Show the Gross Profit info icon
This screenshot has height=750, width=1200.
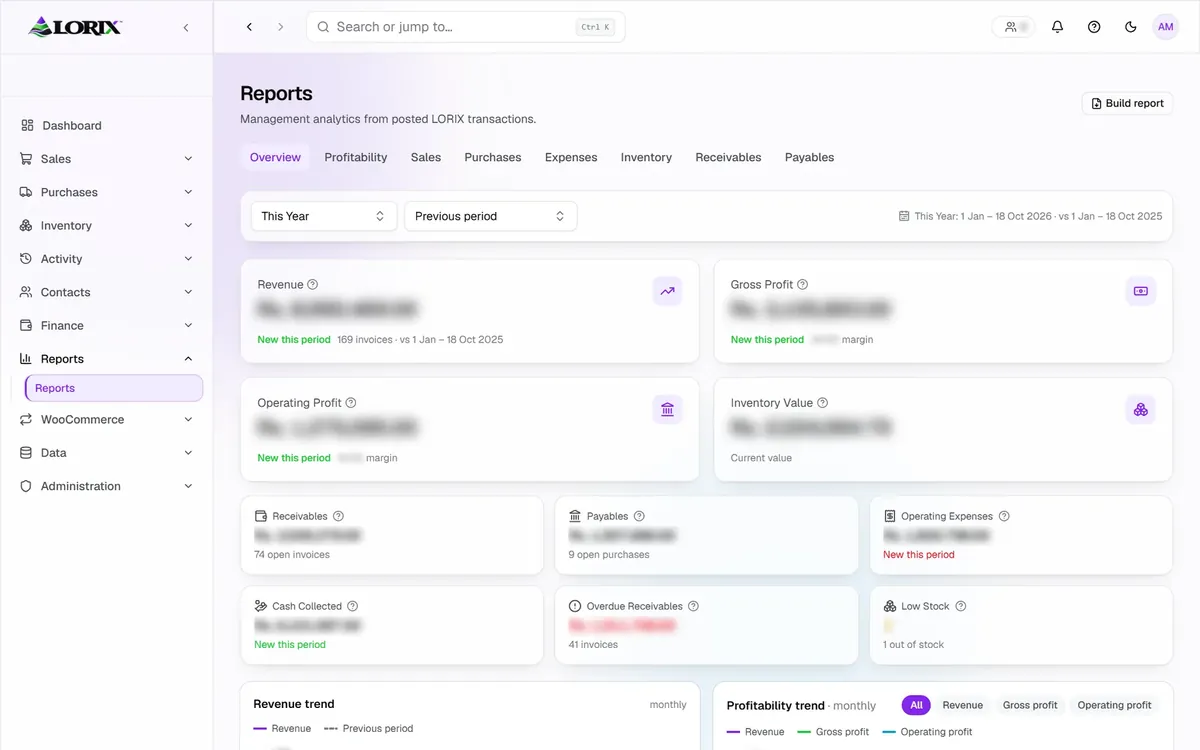click(x=803, y=285)
